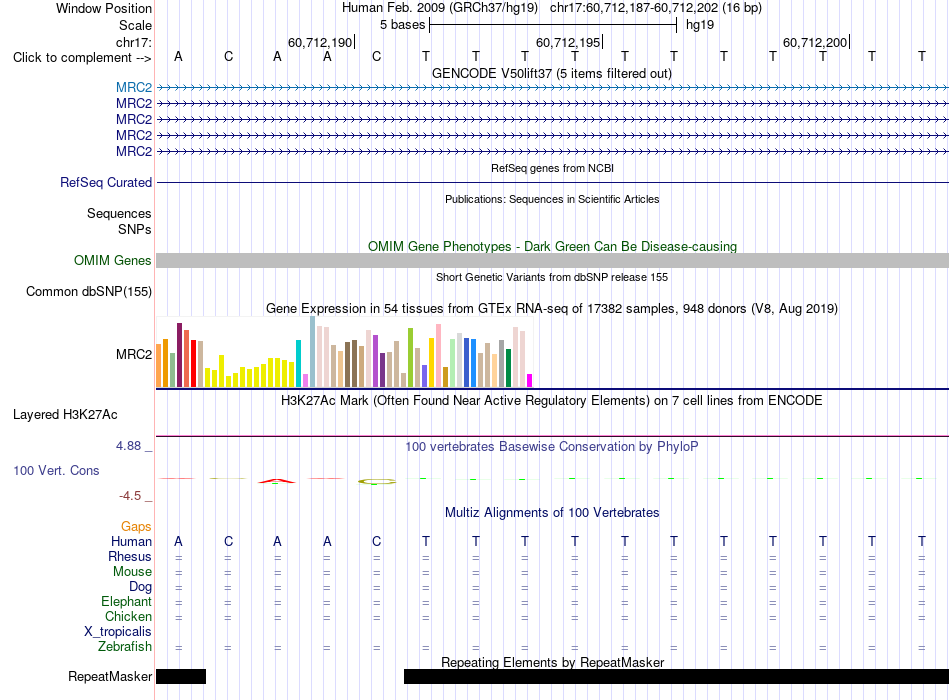Image resolution: width=950 pixels, height=700 pixels.
Task: Click the red peak in the conservation track
Action: point(277,481)
